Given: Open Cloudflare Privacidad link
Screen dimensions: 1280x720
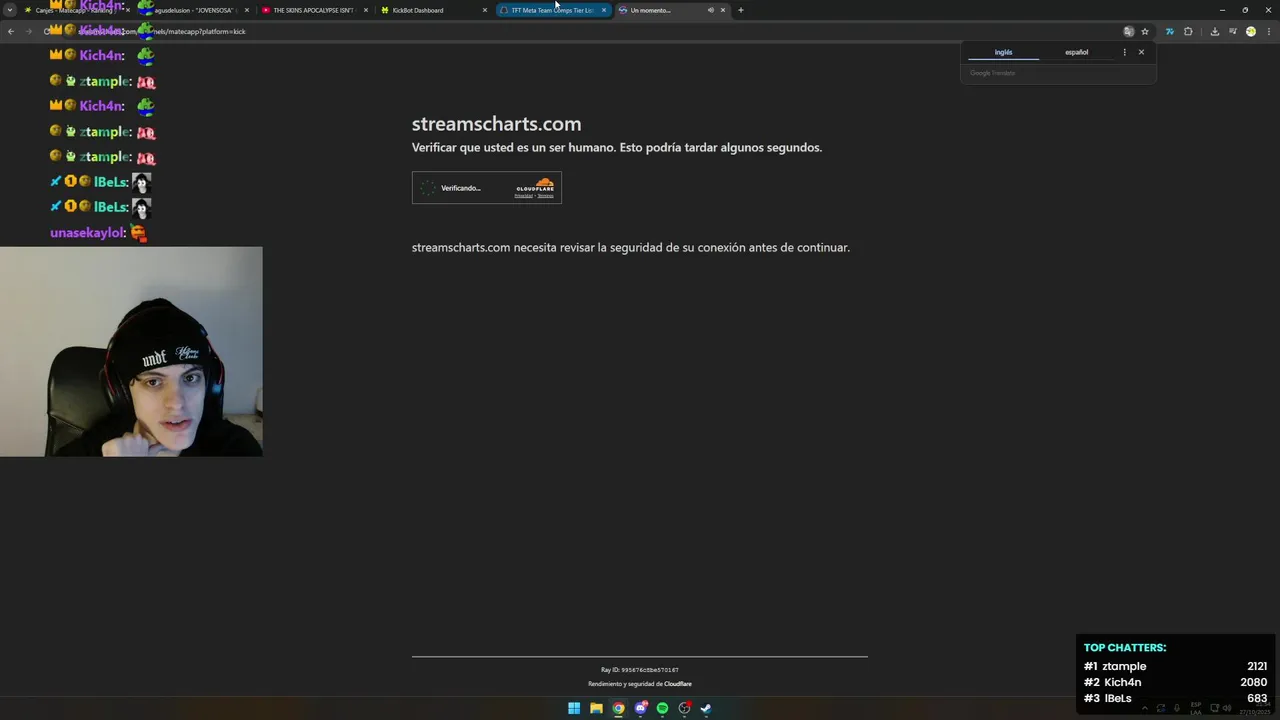Looking at the screenshot, I should pos(523,196).
